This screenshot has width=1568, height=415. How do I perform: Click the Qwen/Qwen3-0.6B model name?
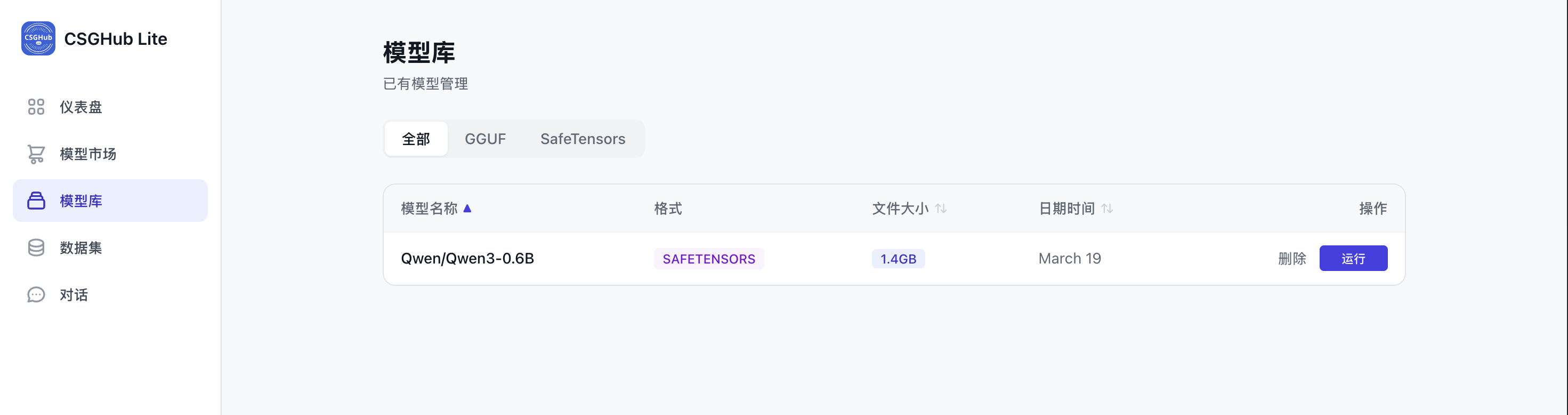[467, 258]
